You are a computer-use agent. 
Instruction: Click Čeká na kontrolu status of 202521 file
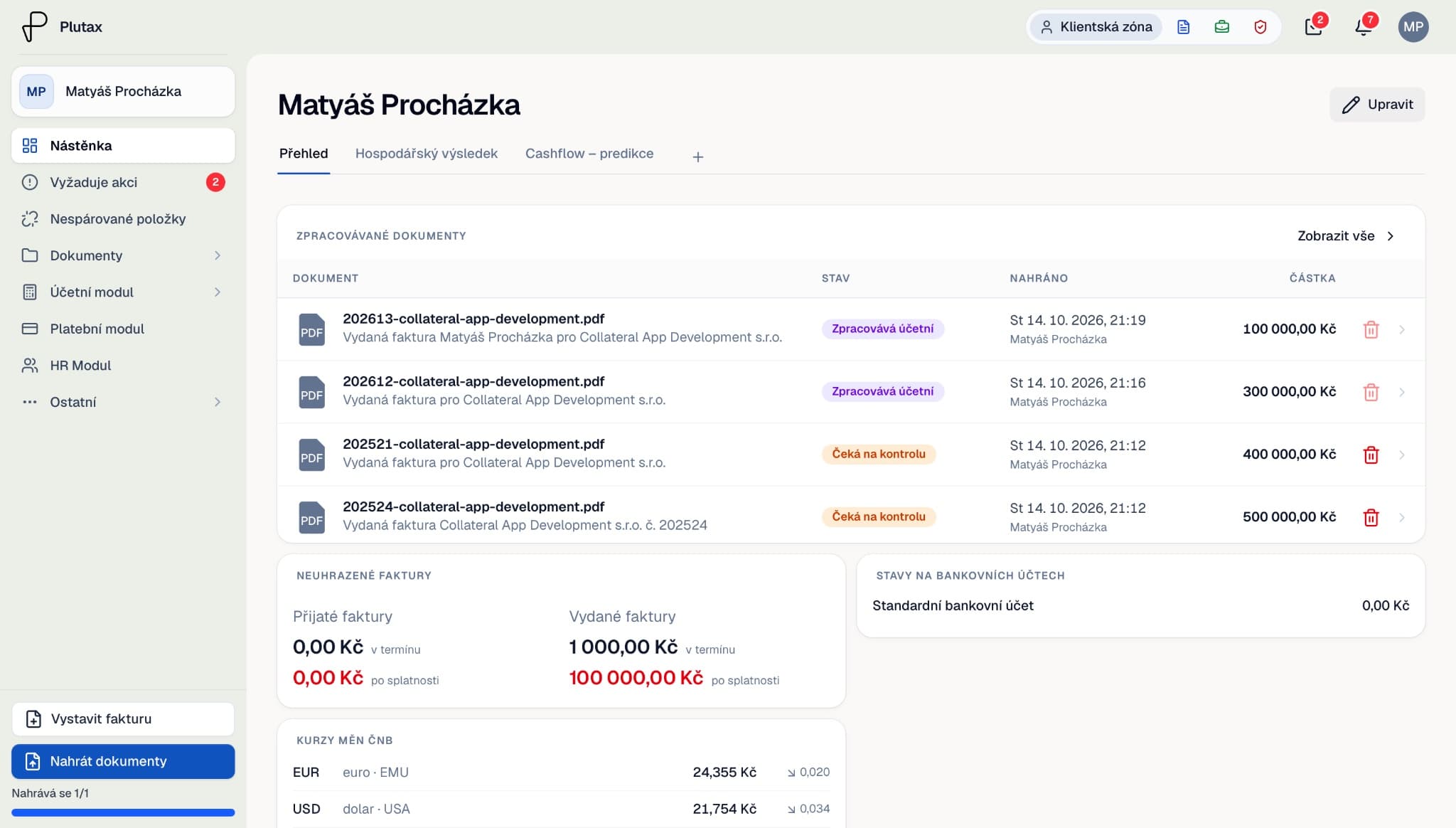point(879,455)
